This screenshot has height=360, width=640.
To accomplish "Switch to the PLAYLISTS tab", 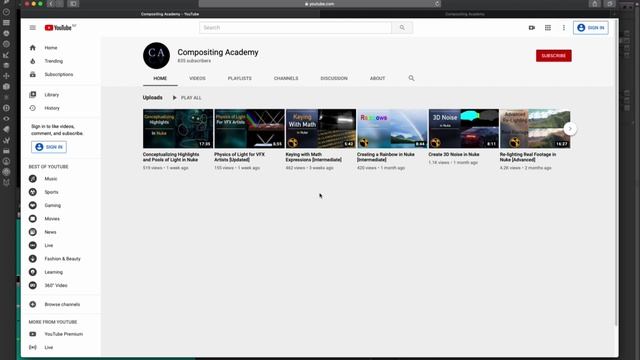I will pyautogui.click(x=240, y=78).
